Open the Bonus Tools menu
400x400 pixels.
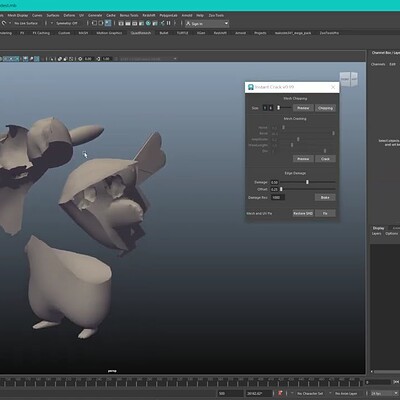129,15
